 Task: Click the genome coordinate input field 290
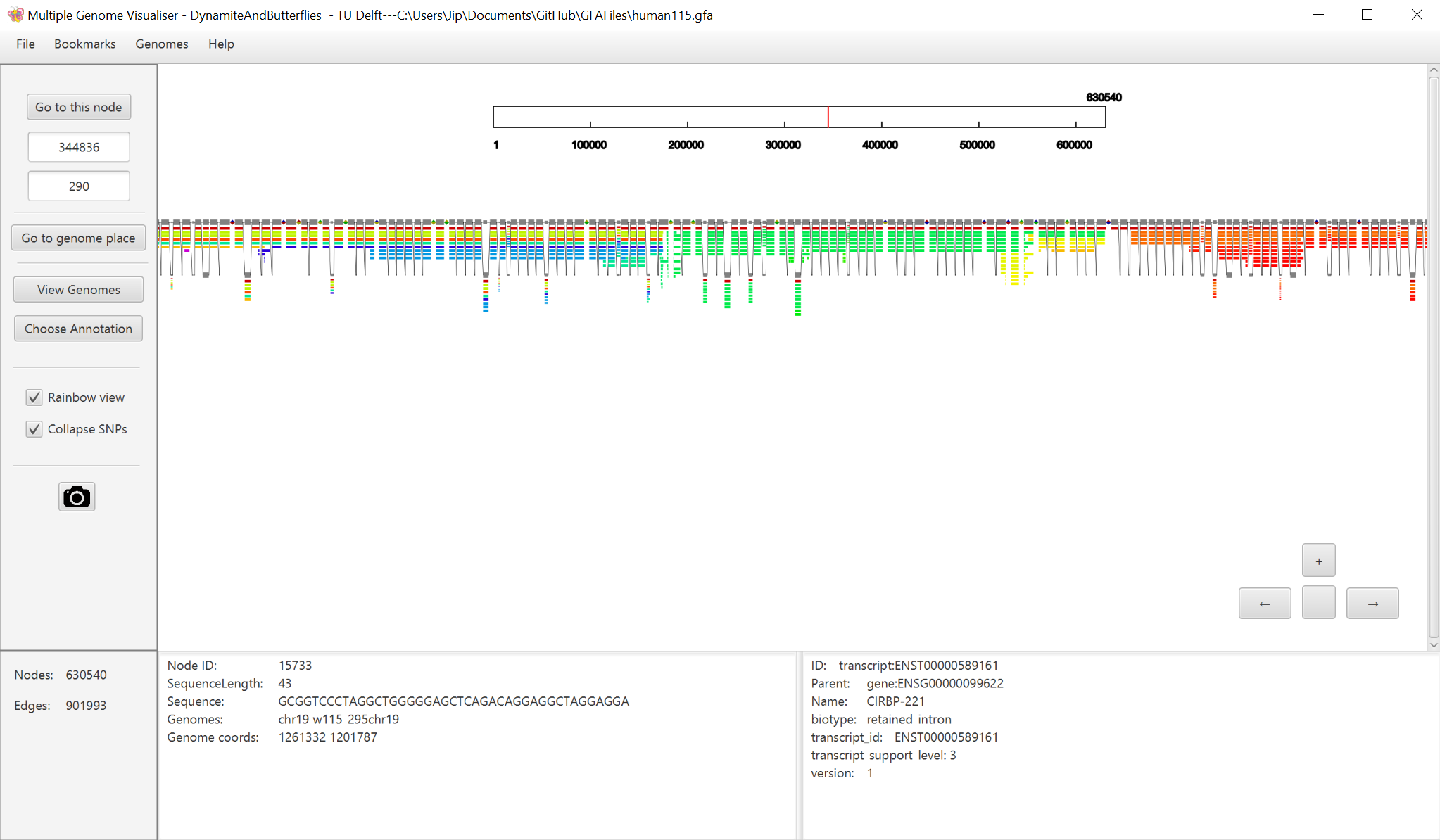pos(79,186)
